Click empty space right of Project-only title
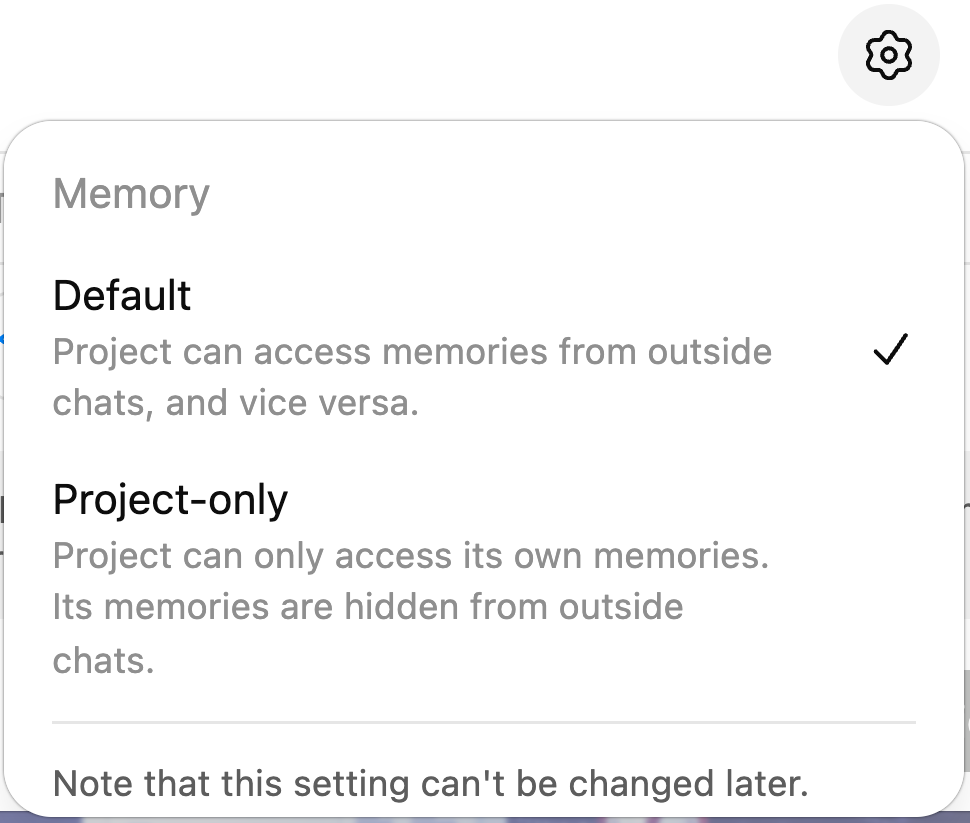 click(x=600, y=499)
